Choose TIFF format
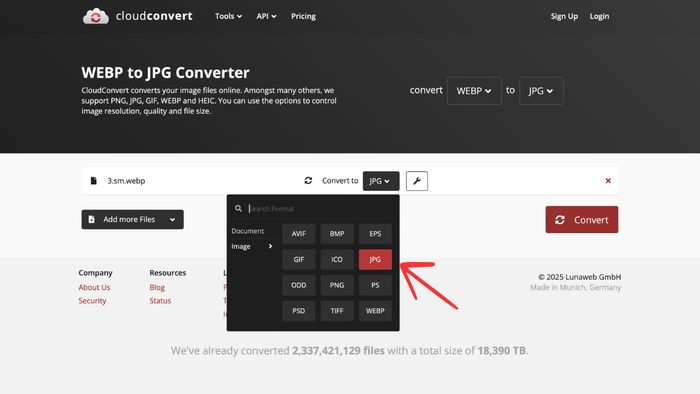This screenshot has width=700, height=394. point(337,311)
